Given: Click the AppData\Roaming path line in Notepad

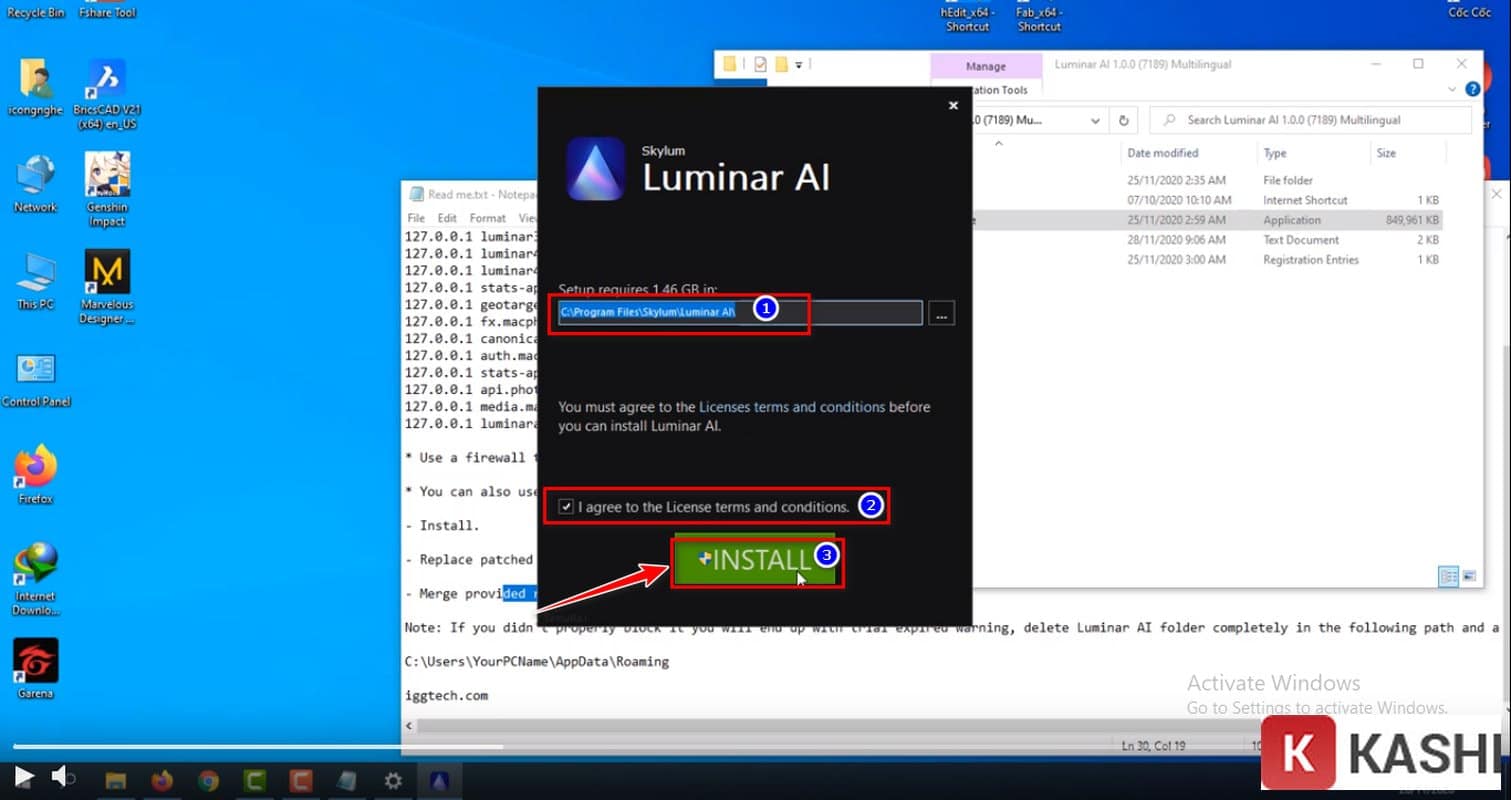Looking at the screenshot, I should 537,661.
